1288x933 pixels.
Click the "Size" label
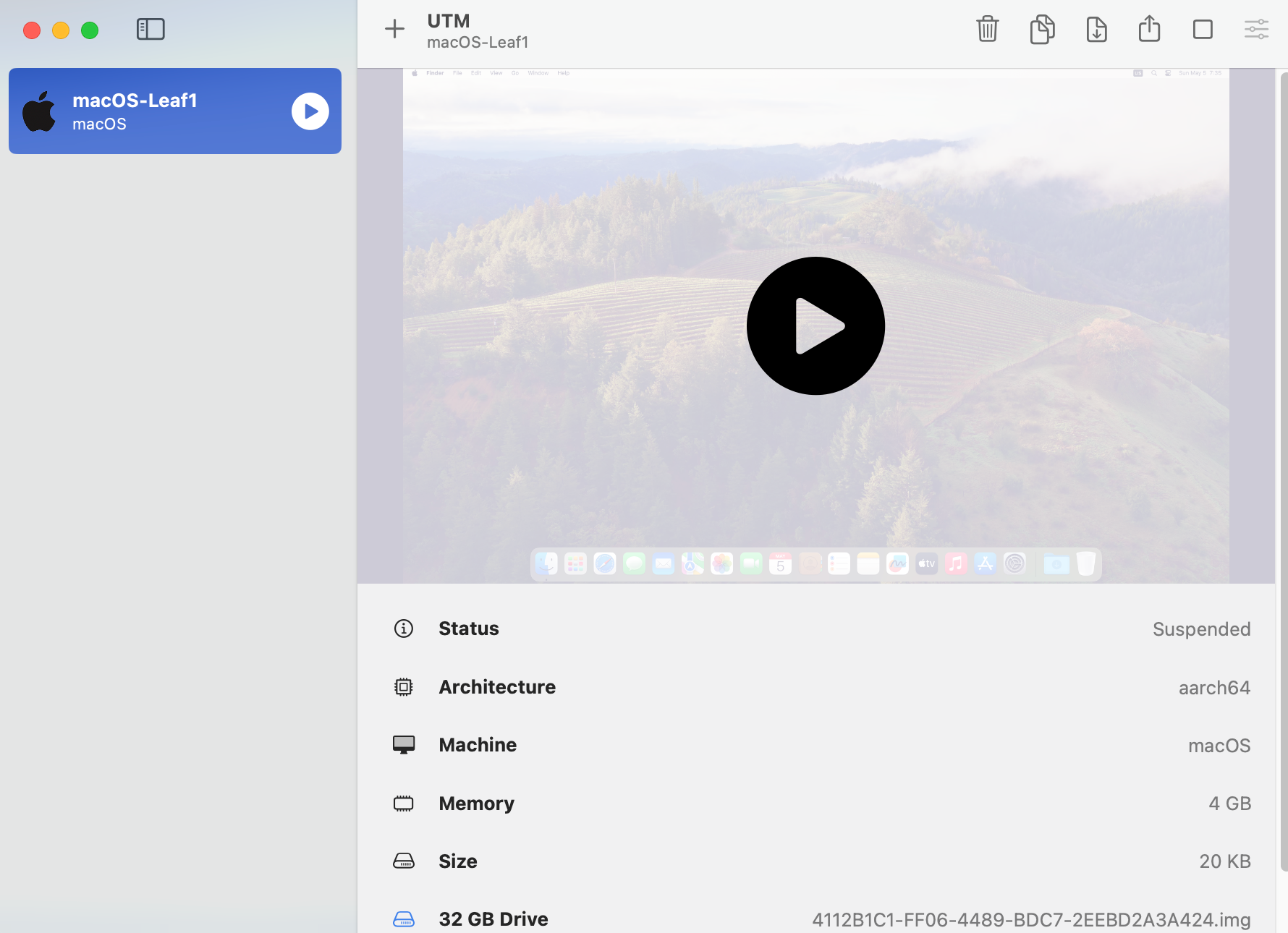tap(458, 861)
